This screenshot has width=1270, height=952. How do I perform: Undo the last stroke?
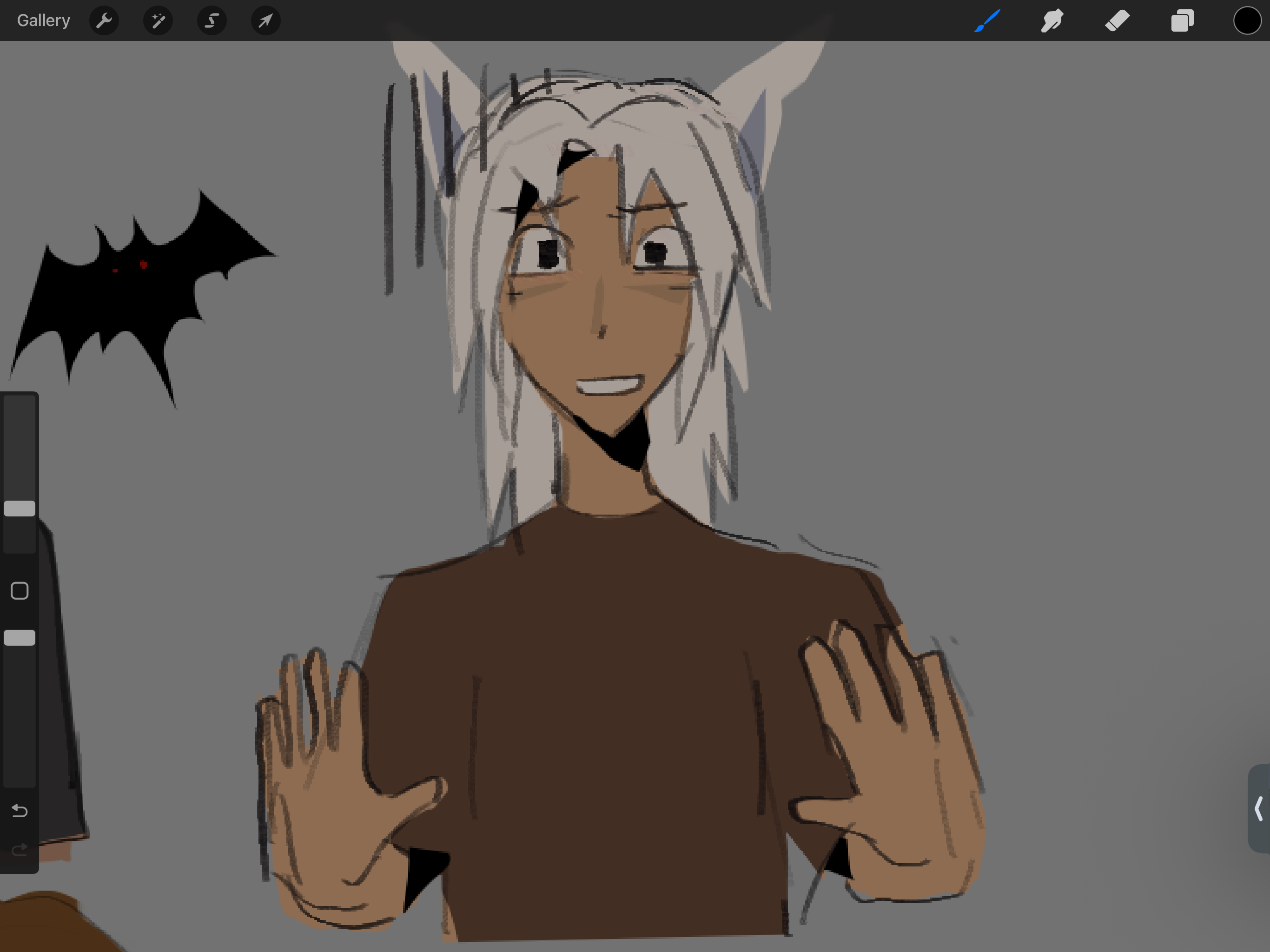[x=20, y=810]
